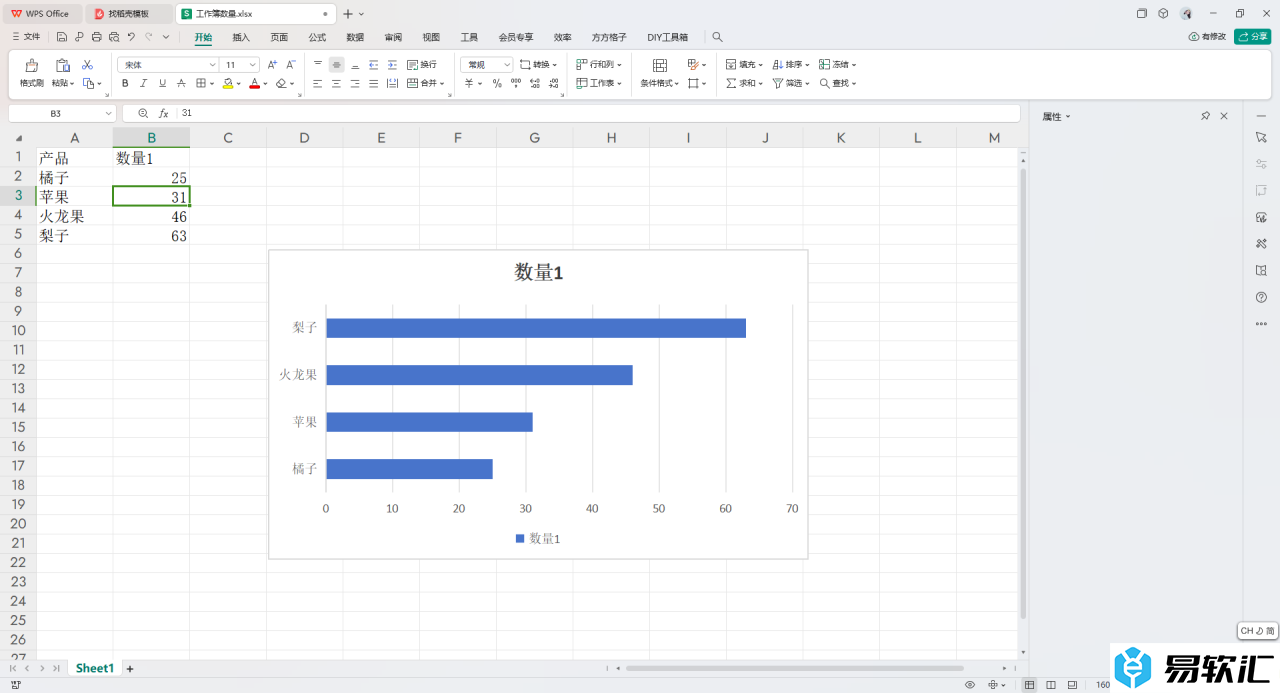This screenshot has width=1280, height=693.
Task: Click the three-dots more icon in right sidebar
Action: click(x=1261, y=324)
